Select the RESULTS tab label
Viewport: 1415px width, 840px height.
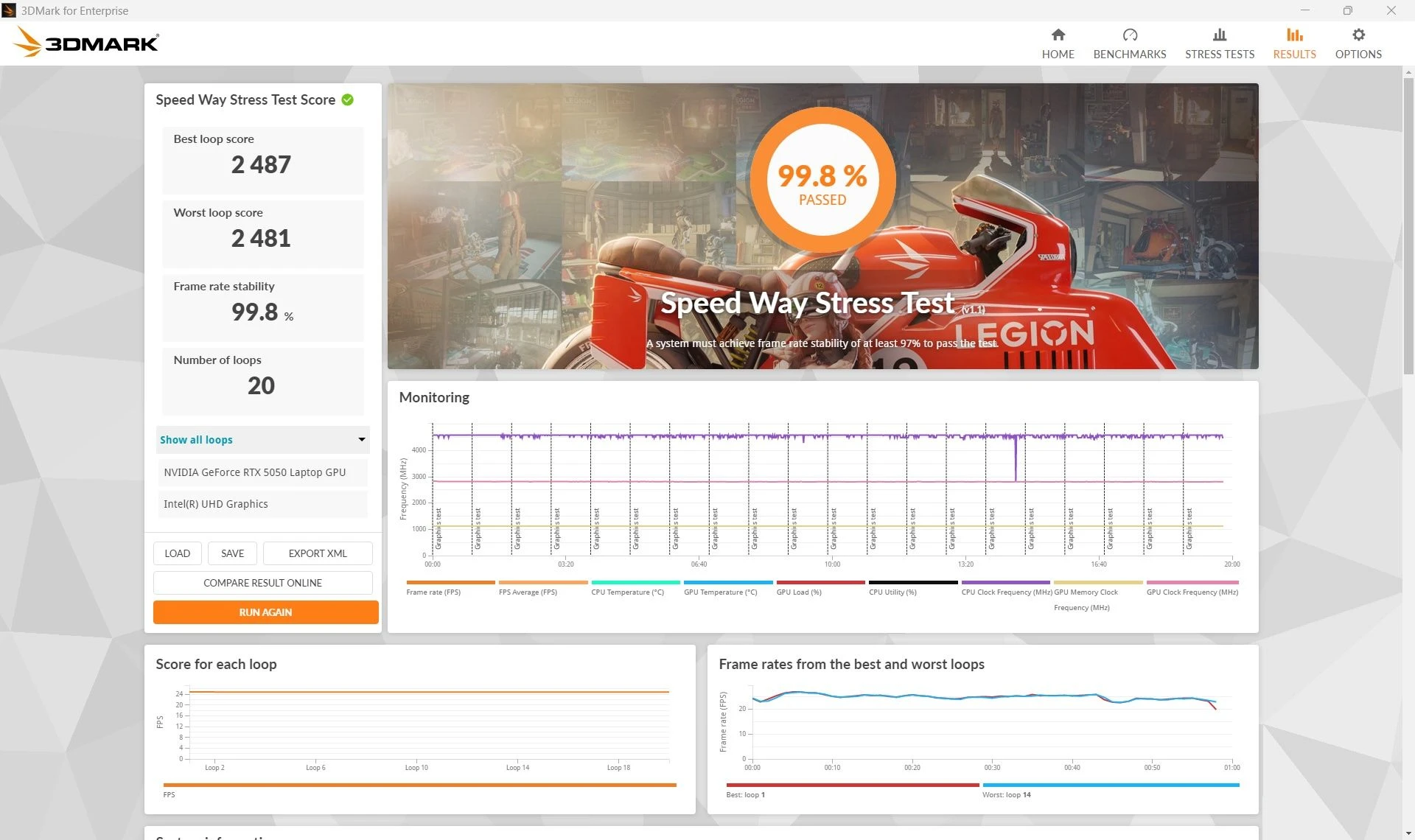[1294, 55]
